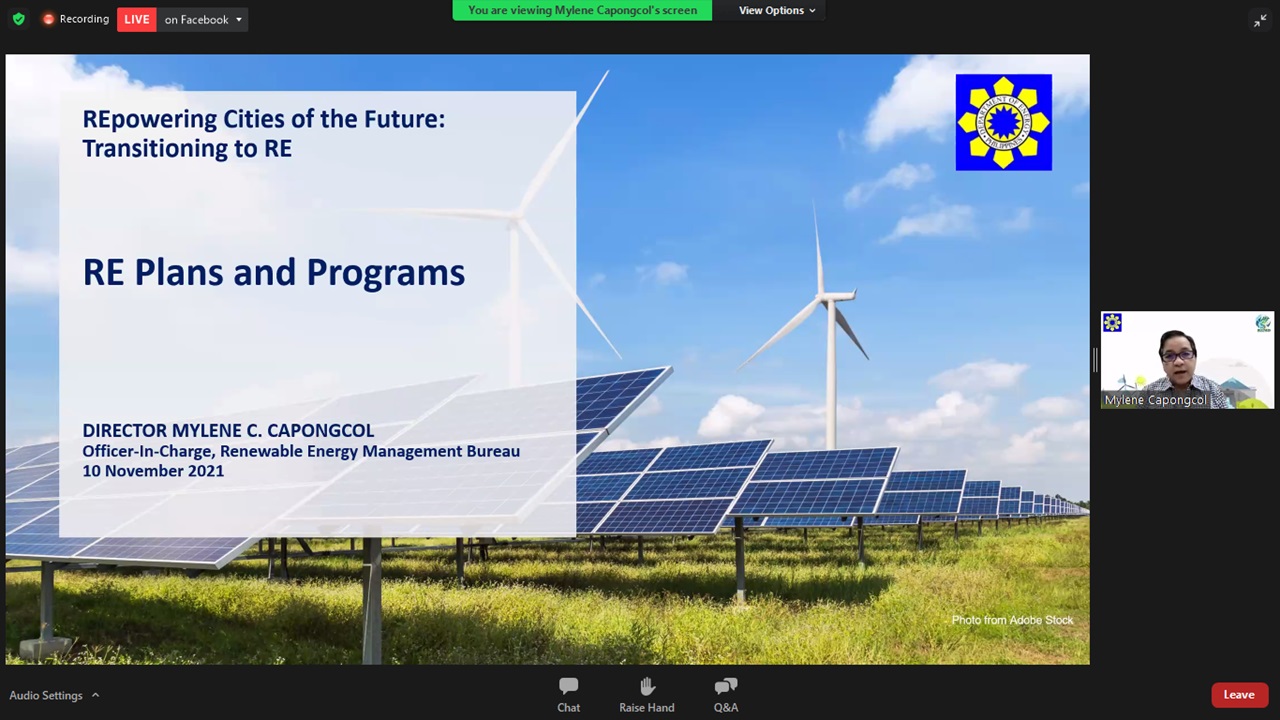Open the View Options dropdown

click(777, 10)
